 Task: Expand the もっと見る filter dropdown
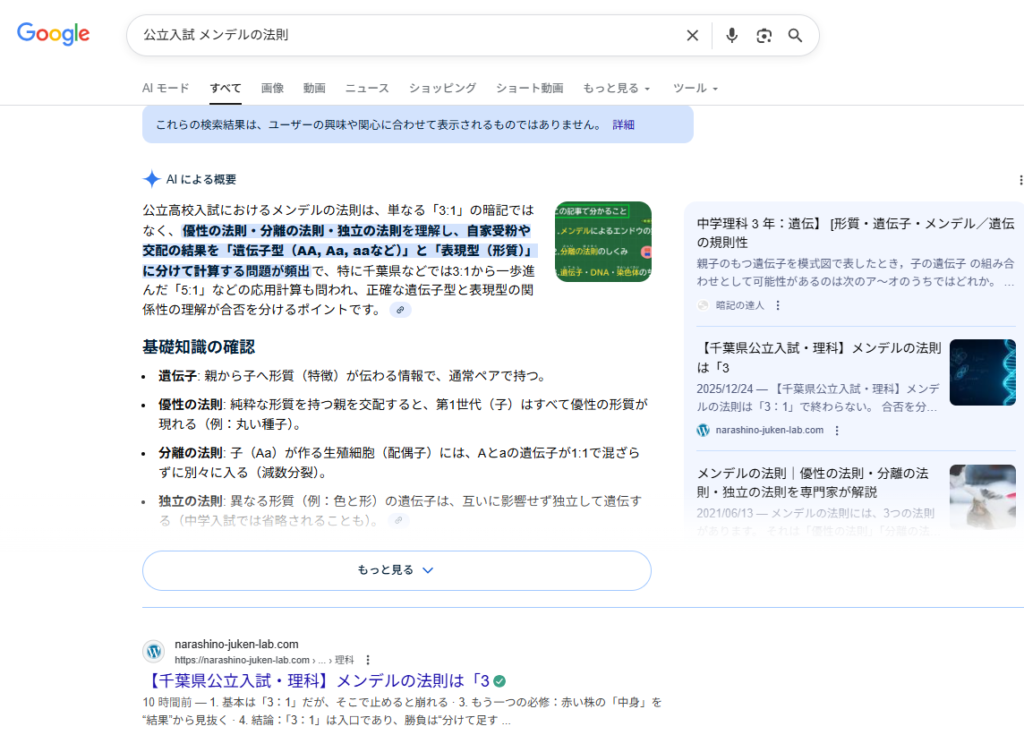616,88
